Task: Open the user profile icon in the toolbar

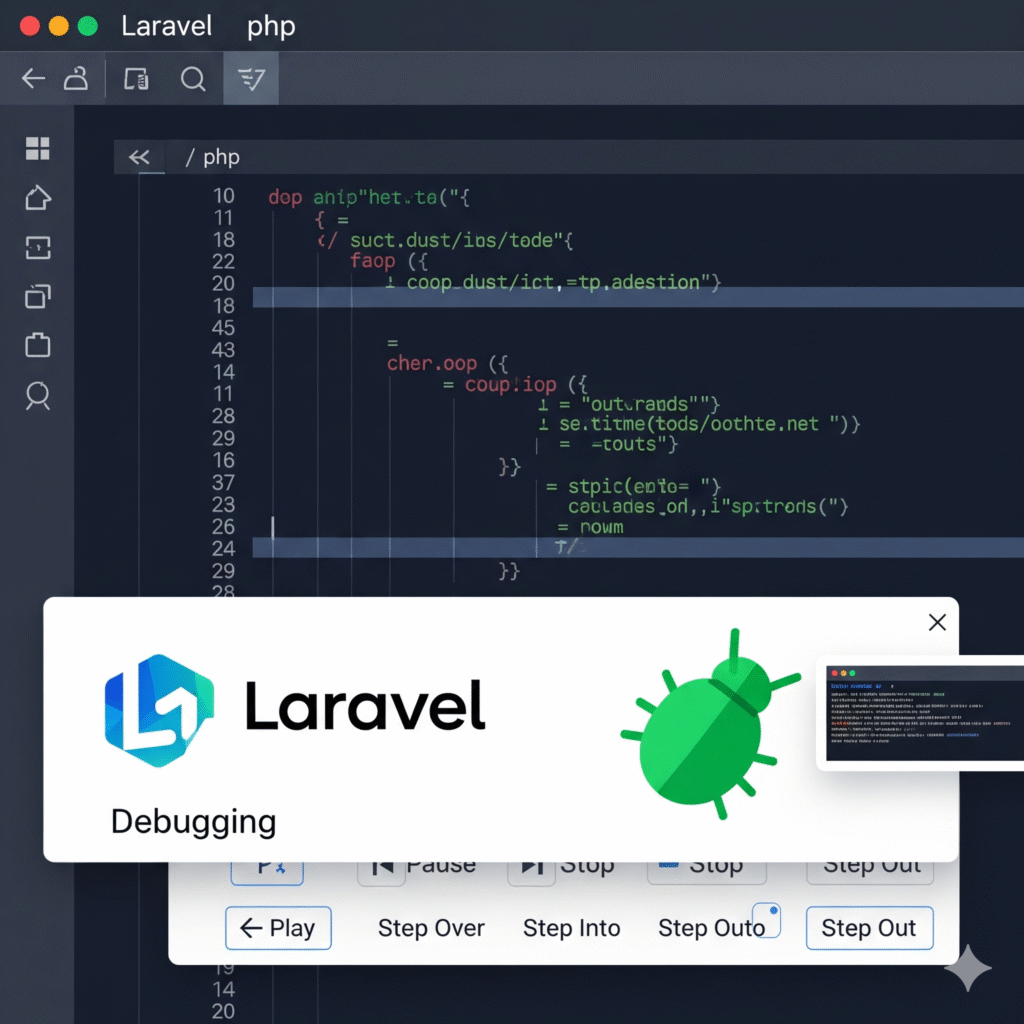Action: (76, 78)
